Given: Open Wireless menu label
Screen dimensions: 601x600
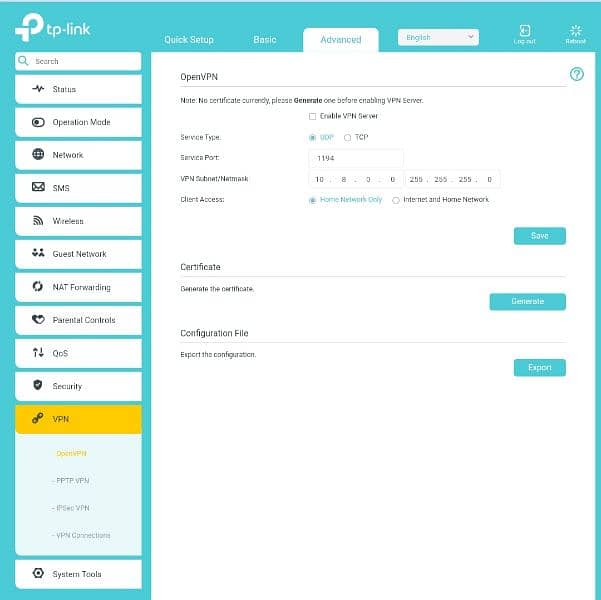Looking at the screenshot, I should pos(68,221).
